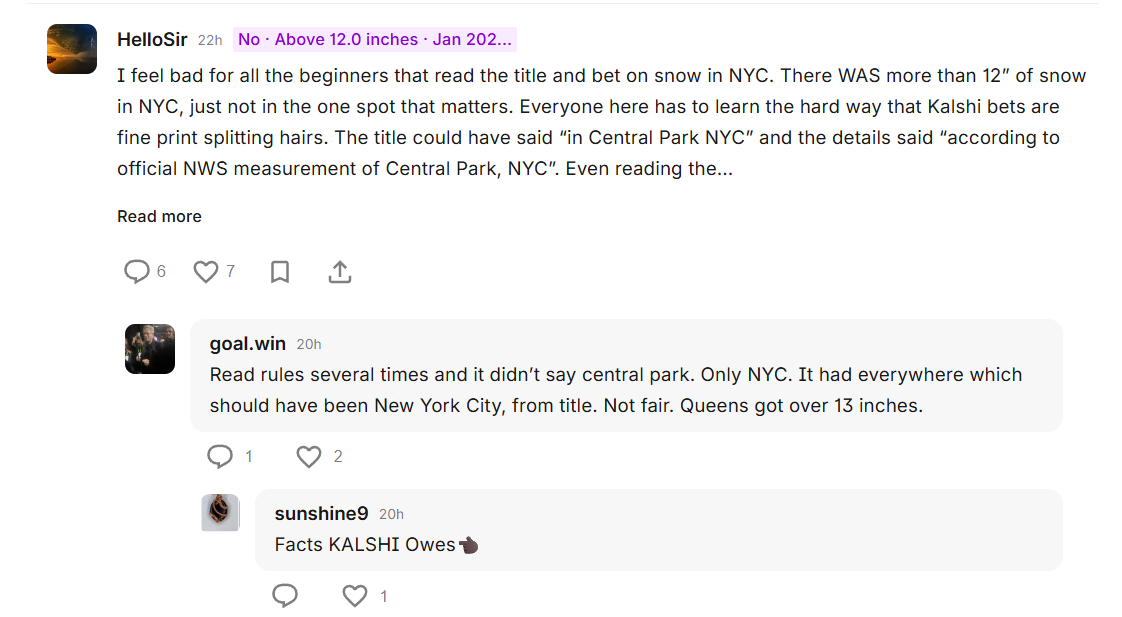
Task: Toggle like on goal.win's reply
Action: coord(309,456)
